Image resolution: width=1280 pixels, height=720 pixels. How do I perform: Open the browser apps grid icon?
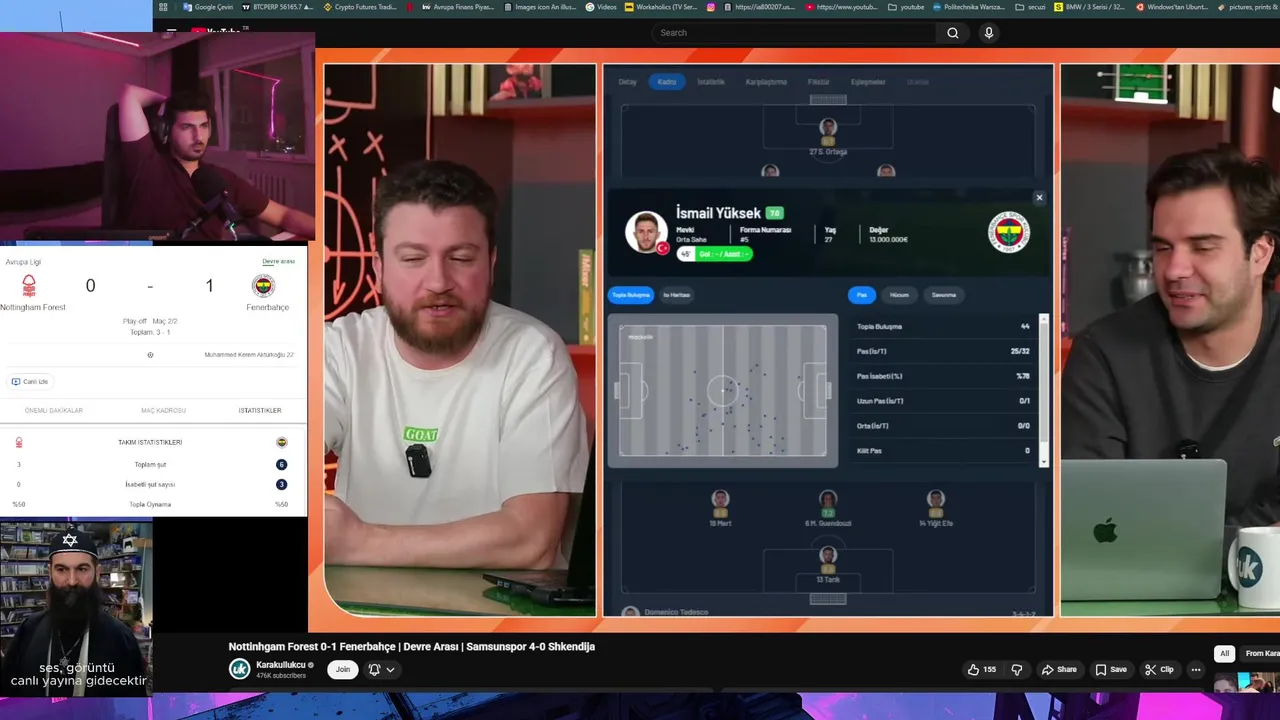(162, 7)
